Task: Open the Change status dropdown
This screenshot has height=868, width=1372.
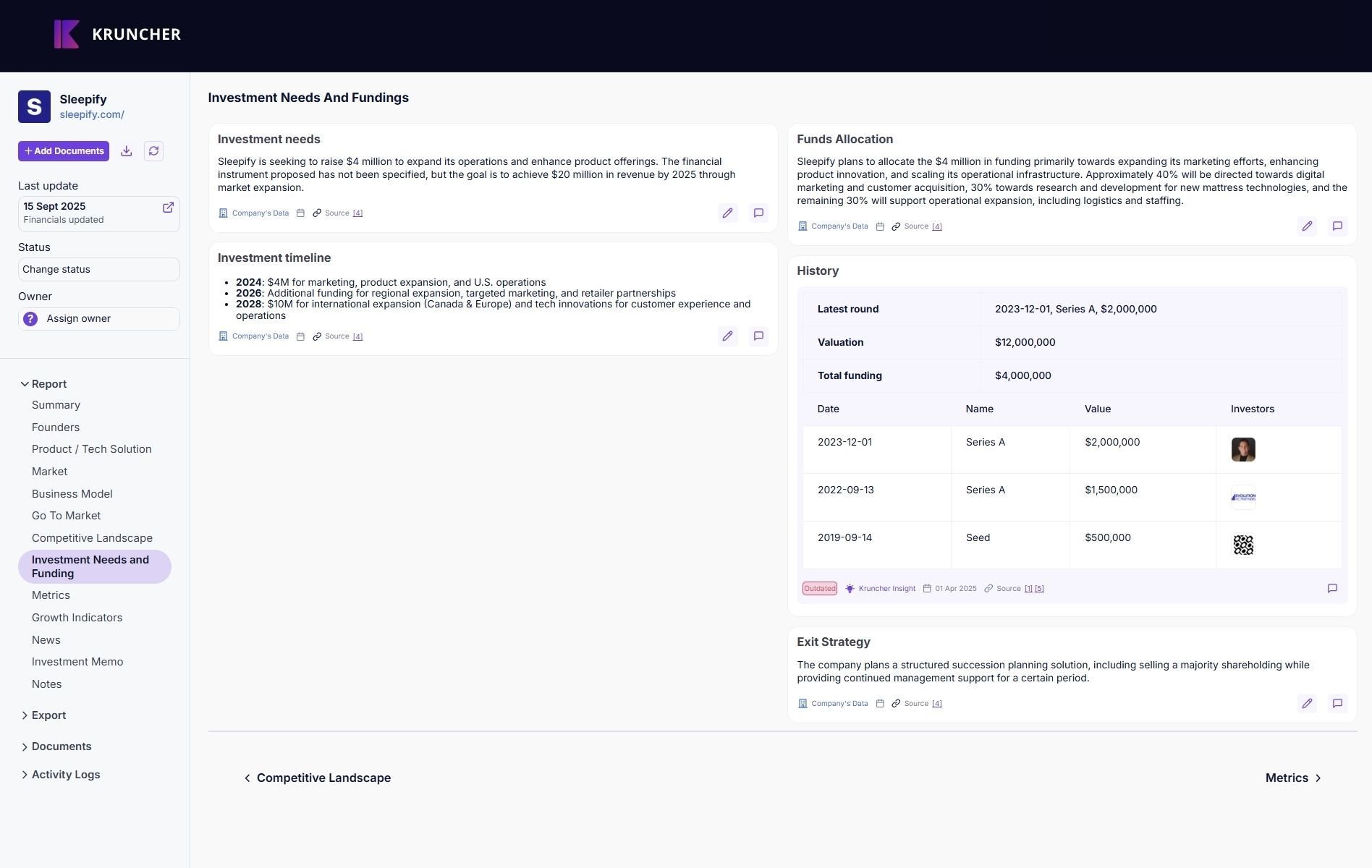Action: click(x=98, y=270)
